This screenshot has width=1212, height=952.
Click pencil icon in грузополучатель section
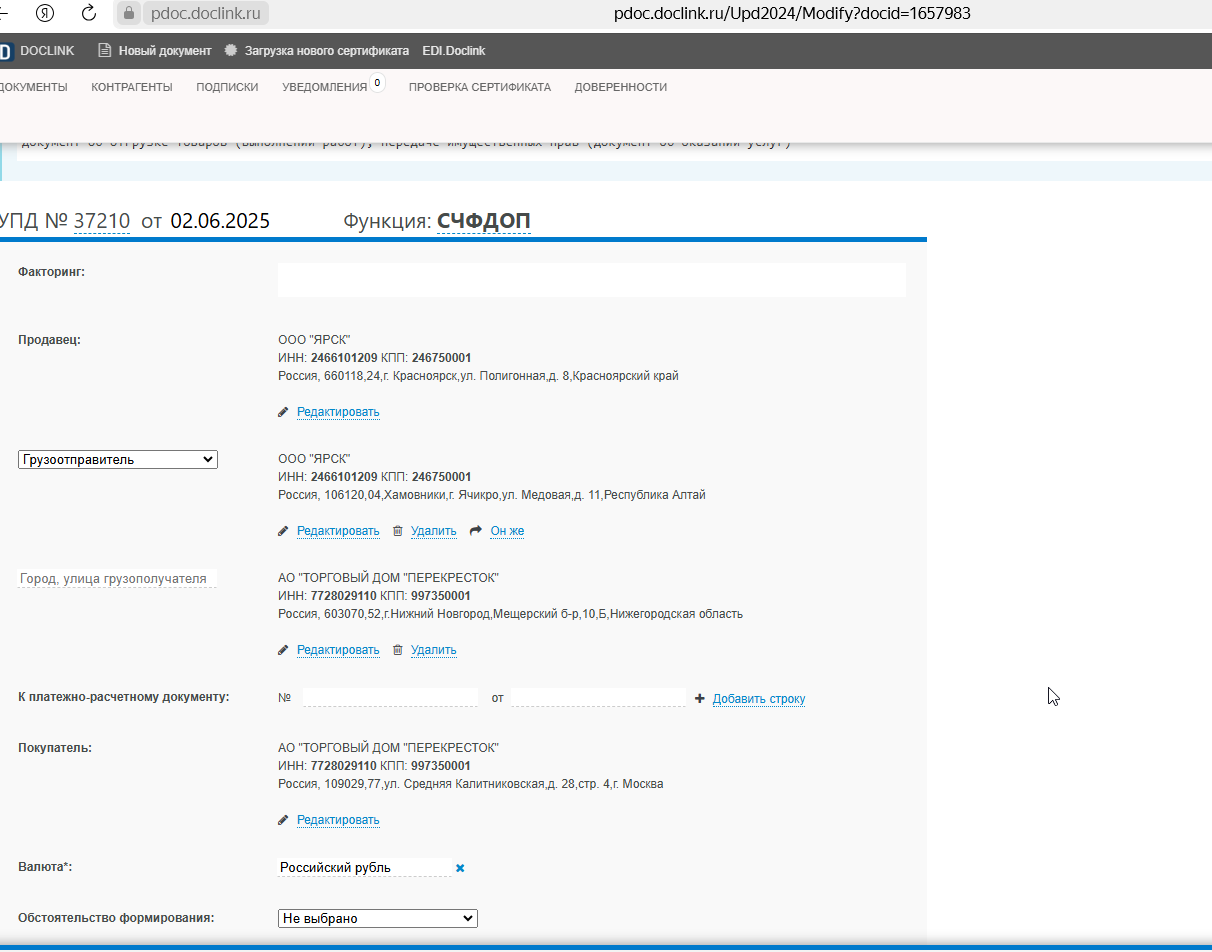click(283, 650)
